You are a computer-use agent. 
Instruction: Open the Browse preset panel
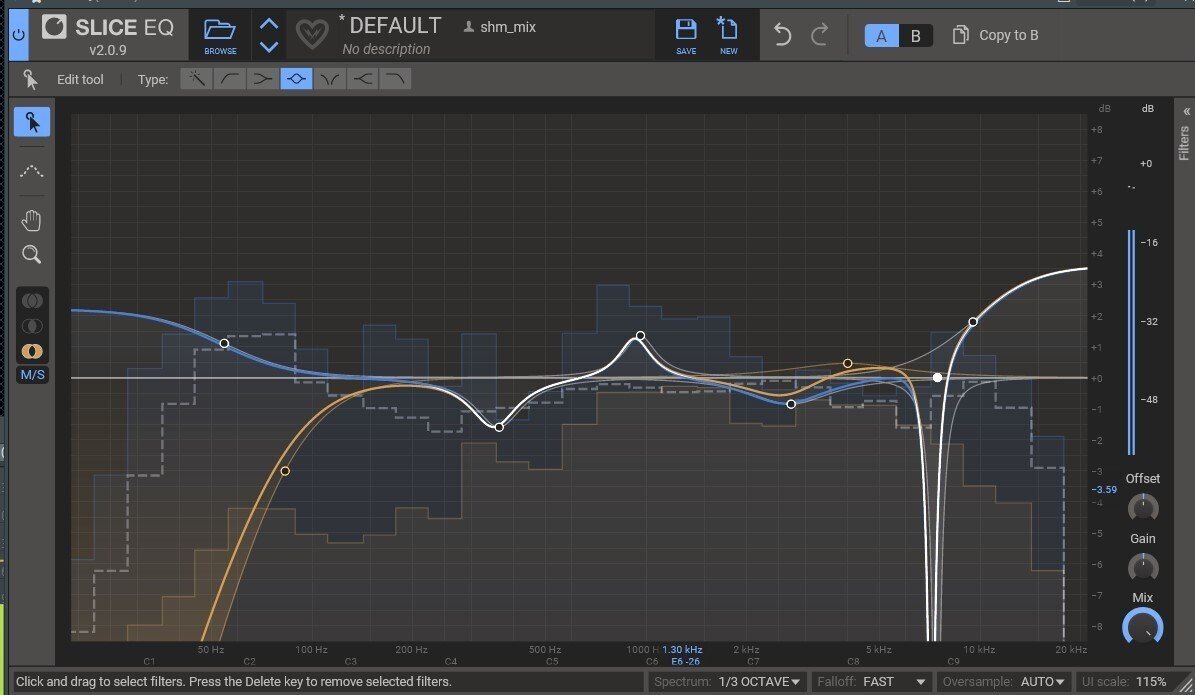(x=219, y=34)
